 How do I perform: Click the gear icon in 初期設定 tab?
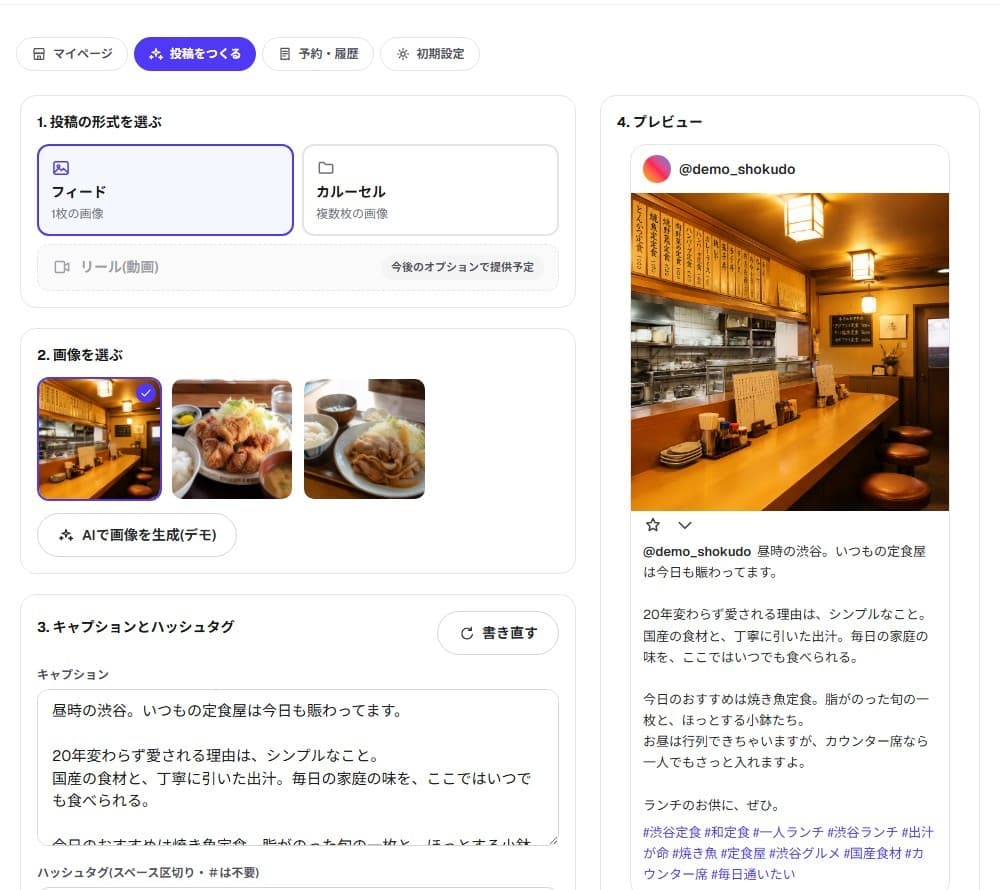click(x=402, y=54)
